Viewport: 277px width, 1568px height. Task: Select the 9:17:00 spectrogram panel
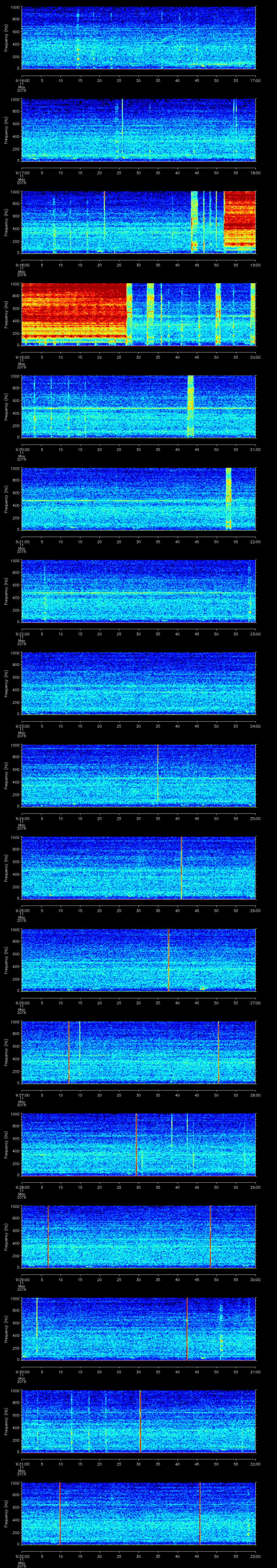139,130
